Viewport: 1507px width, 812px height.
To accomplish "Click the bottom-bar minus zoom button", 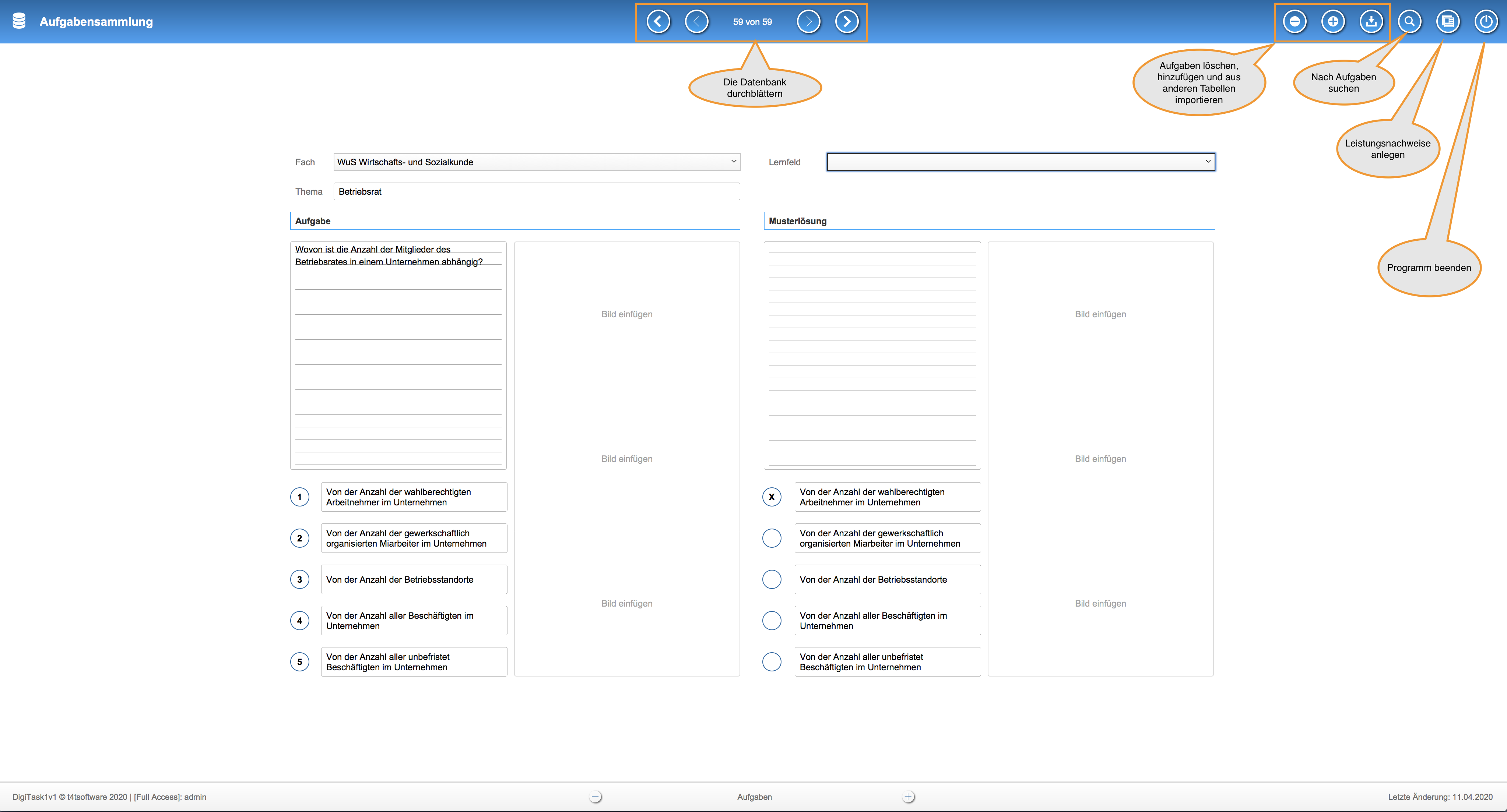I will [595, 797].
